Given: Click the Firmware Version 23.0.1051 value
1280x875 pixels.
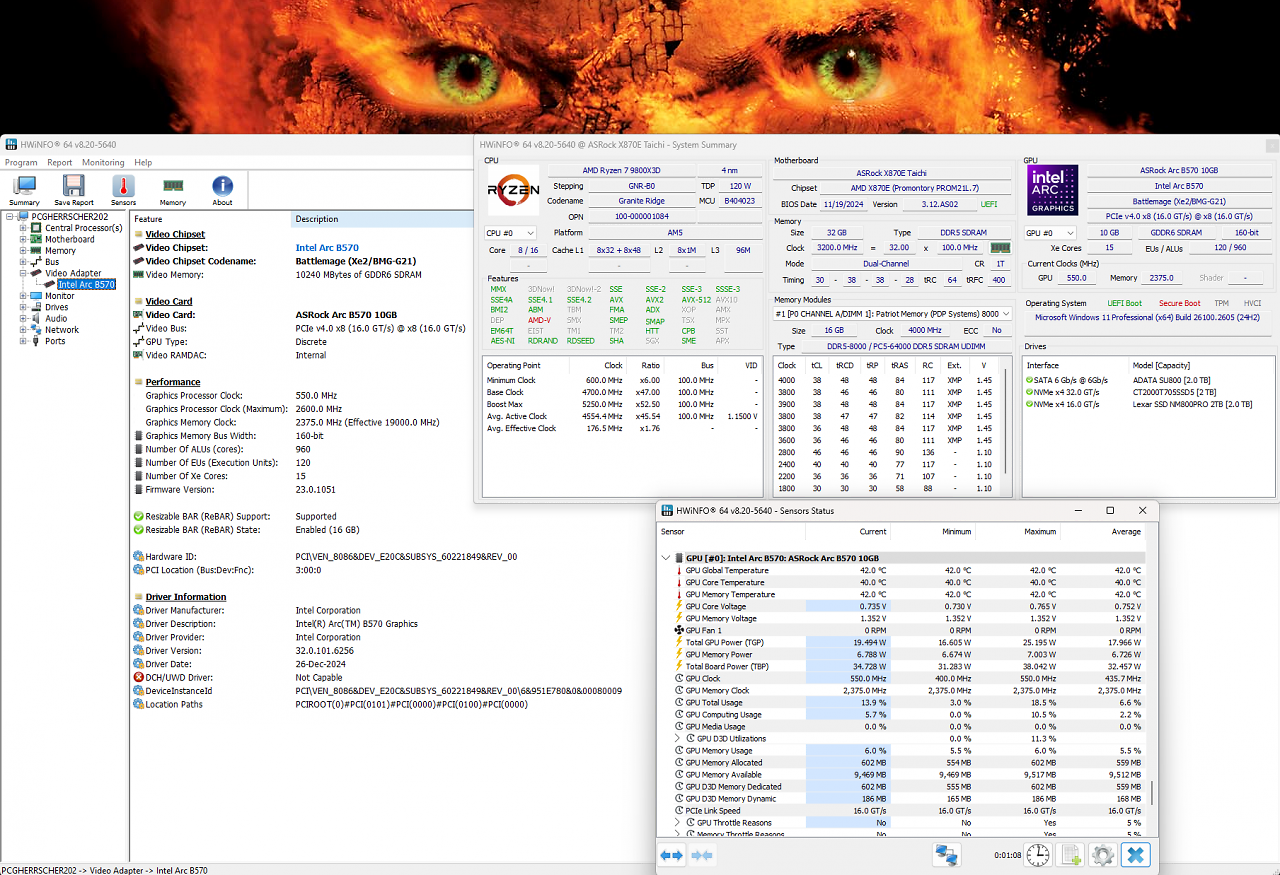Looking at the screenshot, I should point(317,490).
